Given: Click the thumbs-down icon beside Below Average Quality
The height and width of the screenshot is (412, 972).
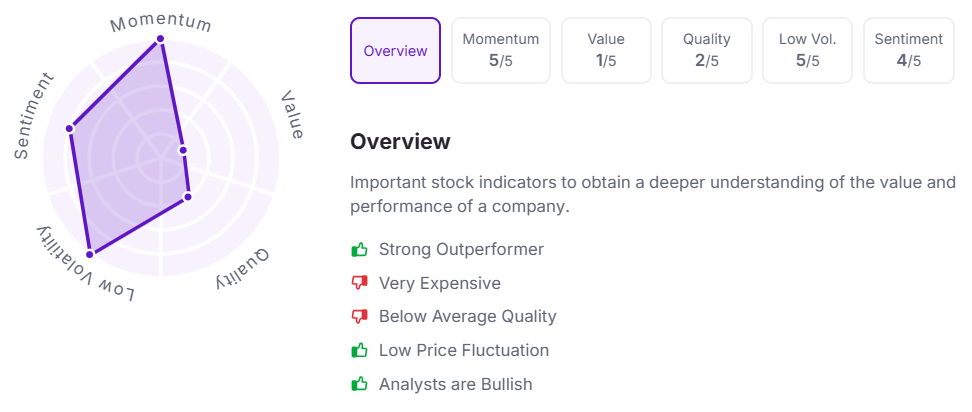Looking at the screenshot, I should coord(359,317).
